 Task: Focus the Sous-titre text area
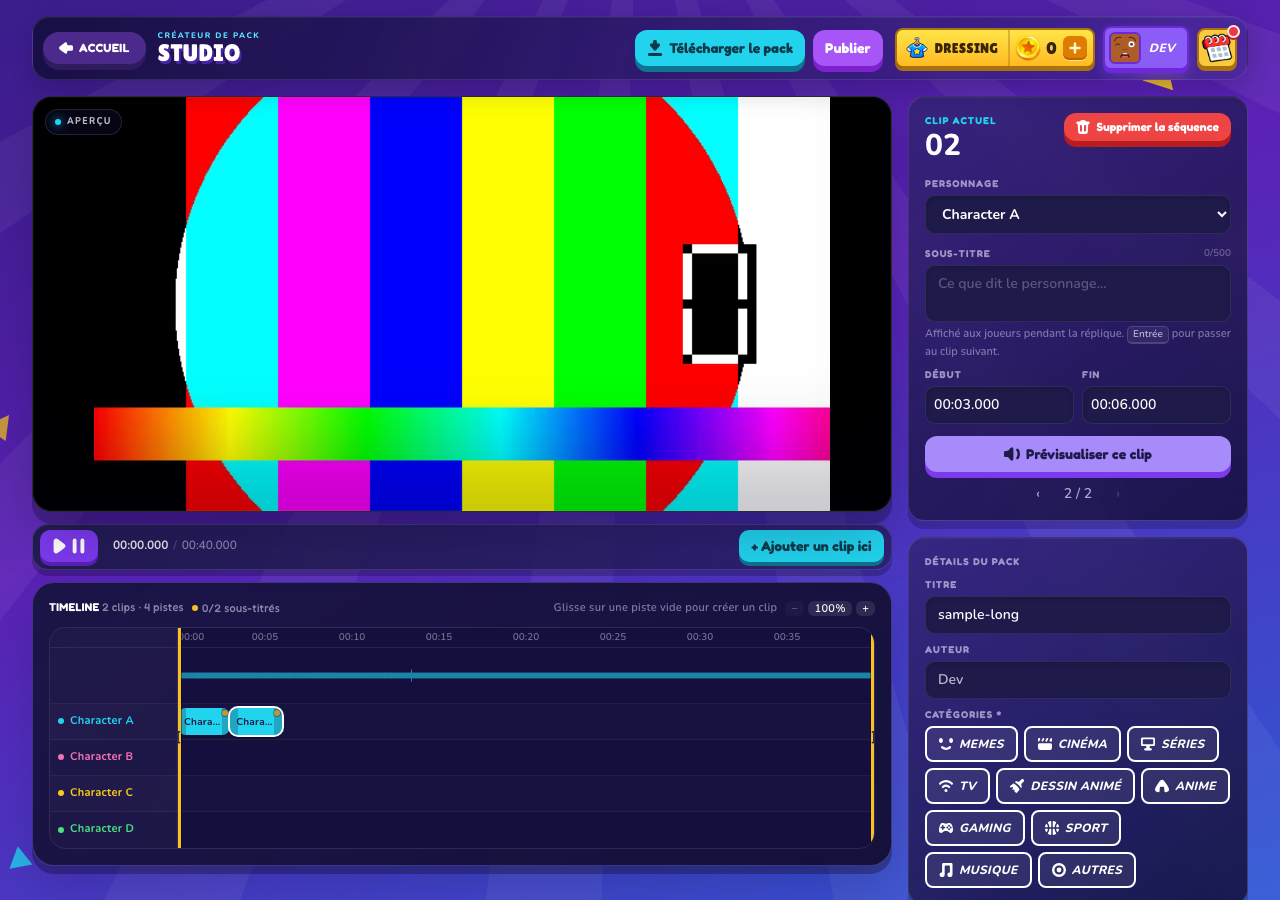pyautogui.click(x=1078, y=293)
